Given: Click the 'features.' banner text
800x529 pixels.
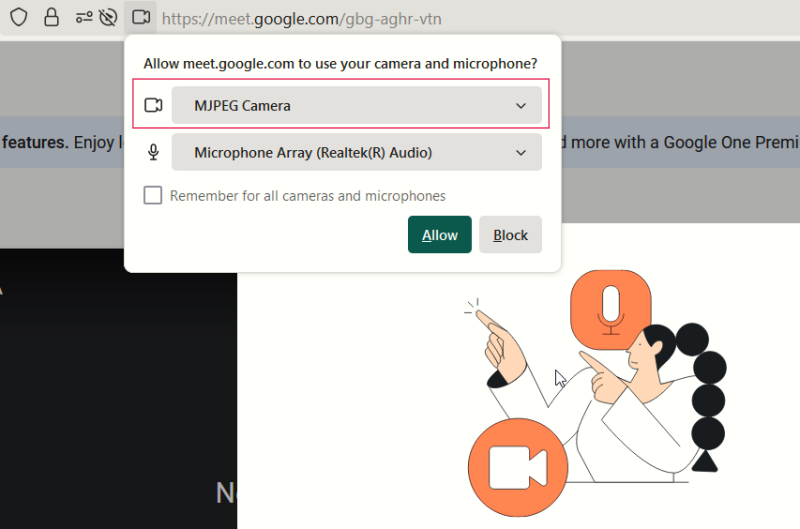Looking at the screenshot, I should (x=35, y=142).
